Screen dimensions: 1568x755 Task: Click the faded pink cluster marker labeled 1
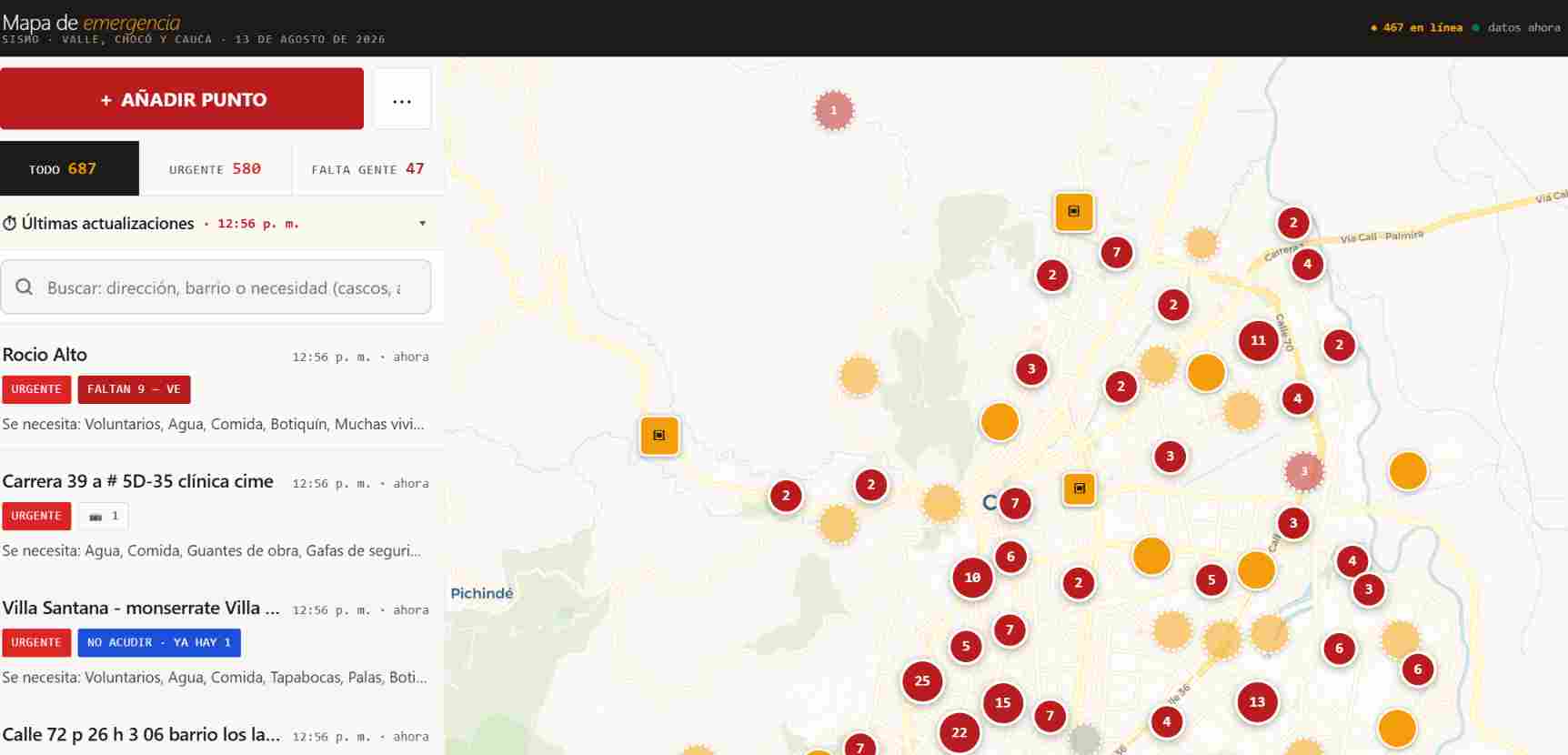(x=833, y=110)
